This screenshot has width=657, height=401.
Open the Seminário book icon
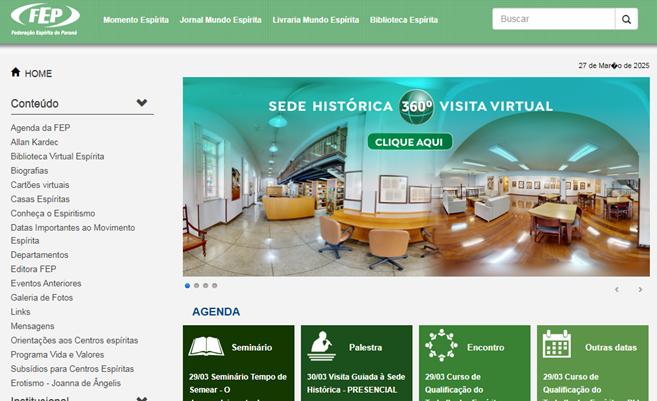point(206,347)
